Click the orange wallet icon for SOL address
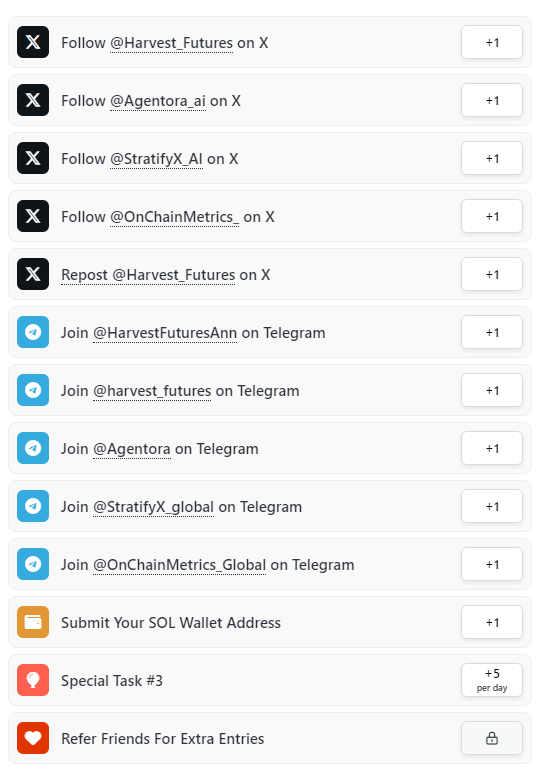This screenshot has height=770, width=540. (x=33, y=622)
